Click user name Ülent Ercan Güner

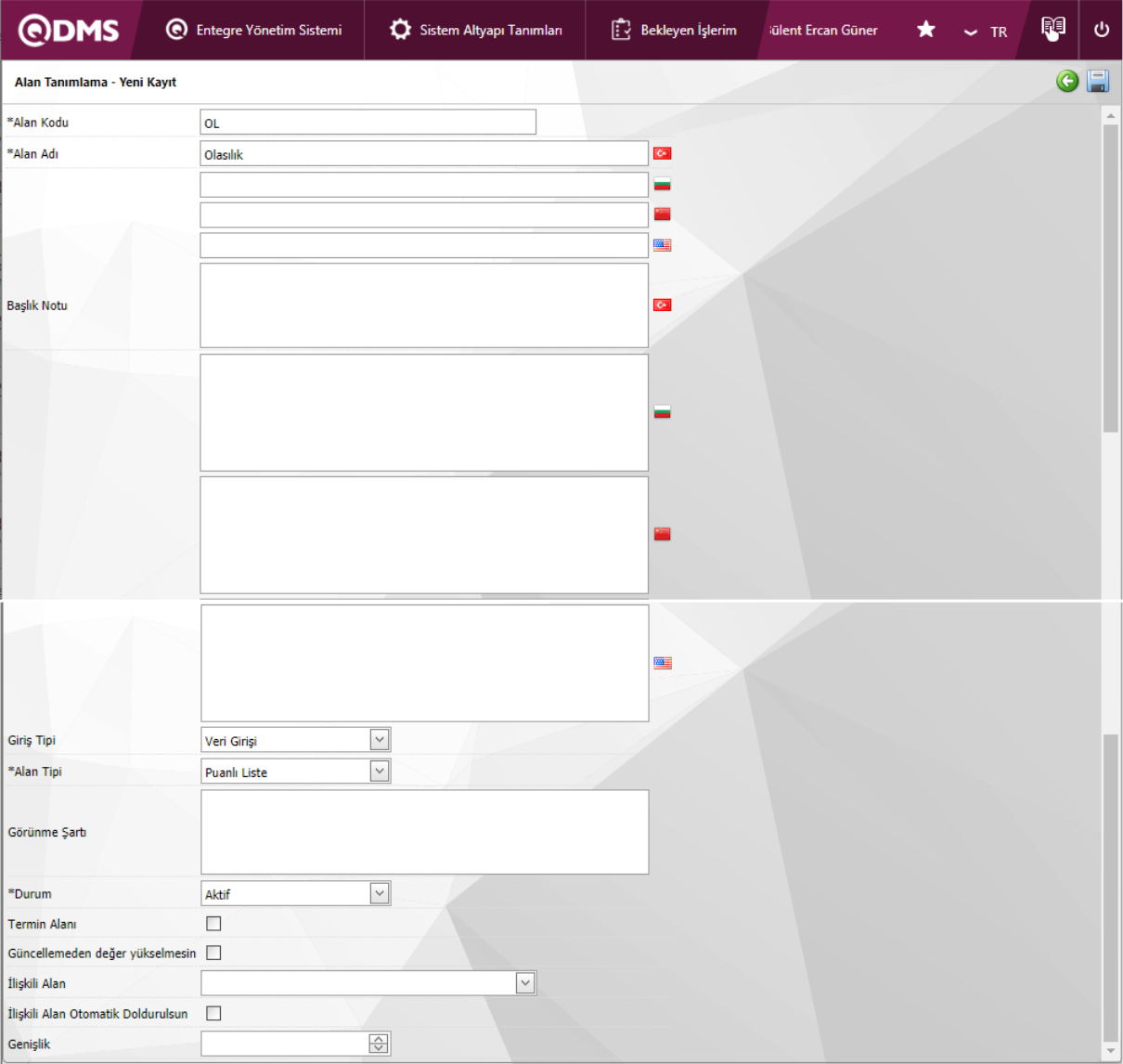[x=822, y=30]
